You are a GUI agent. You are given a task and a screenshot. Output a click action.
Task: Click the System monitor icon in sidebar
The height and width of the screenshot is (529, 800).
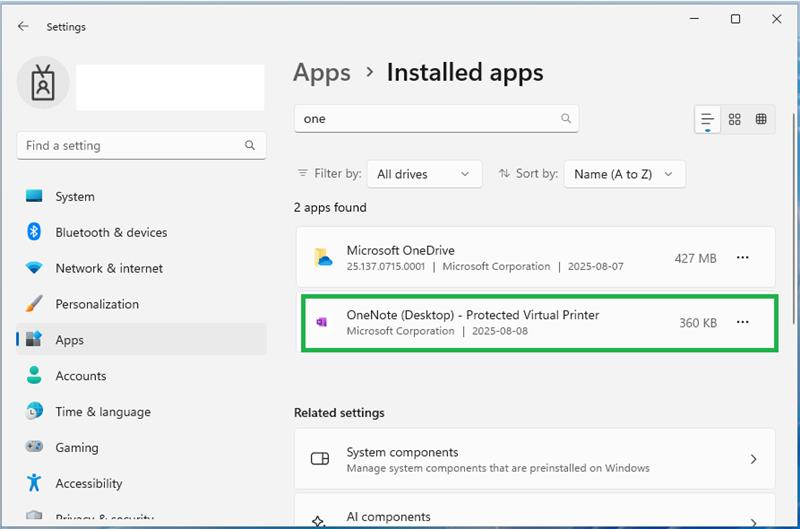click(34, 196)
